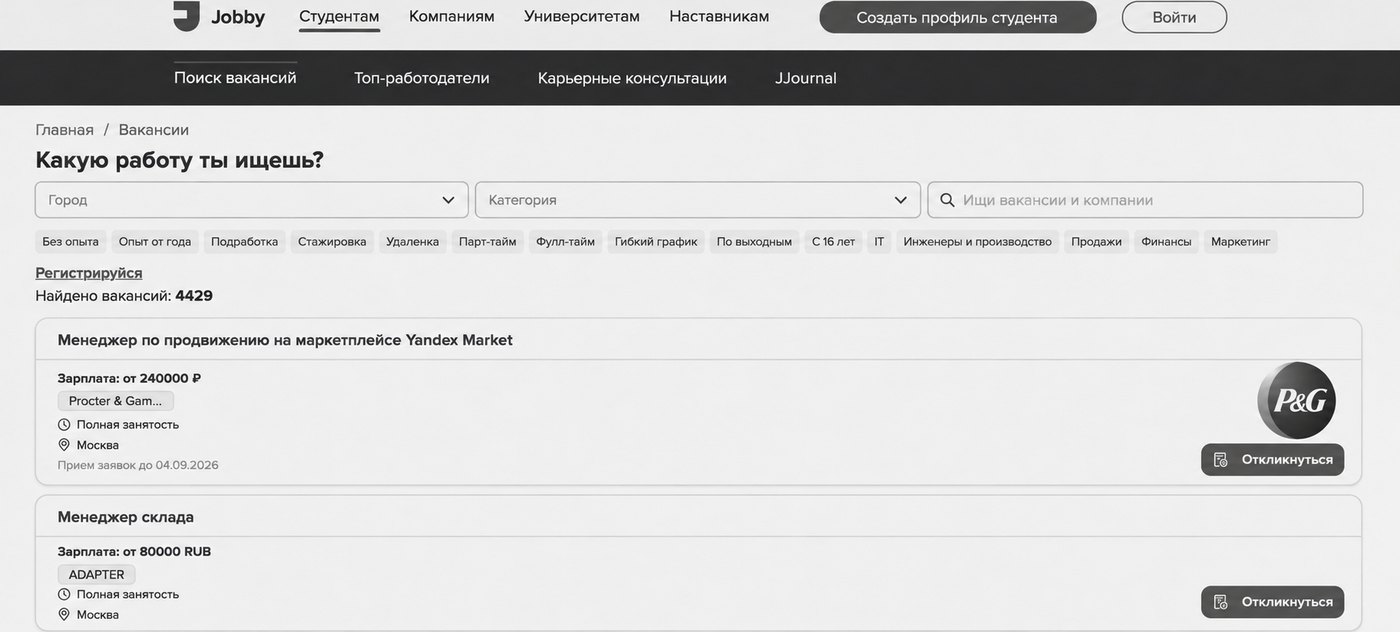Viewport: 1400px width, 632px height.
Task: Toggle the Без опыта filter chip
Action: point(70,242)
